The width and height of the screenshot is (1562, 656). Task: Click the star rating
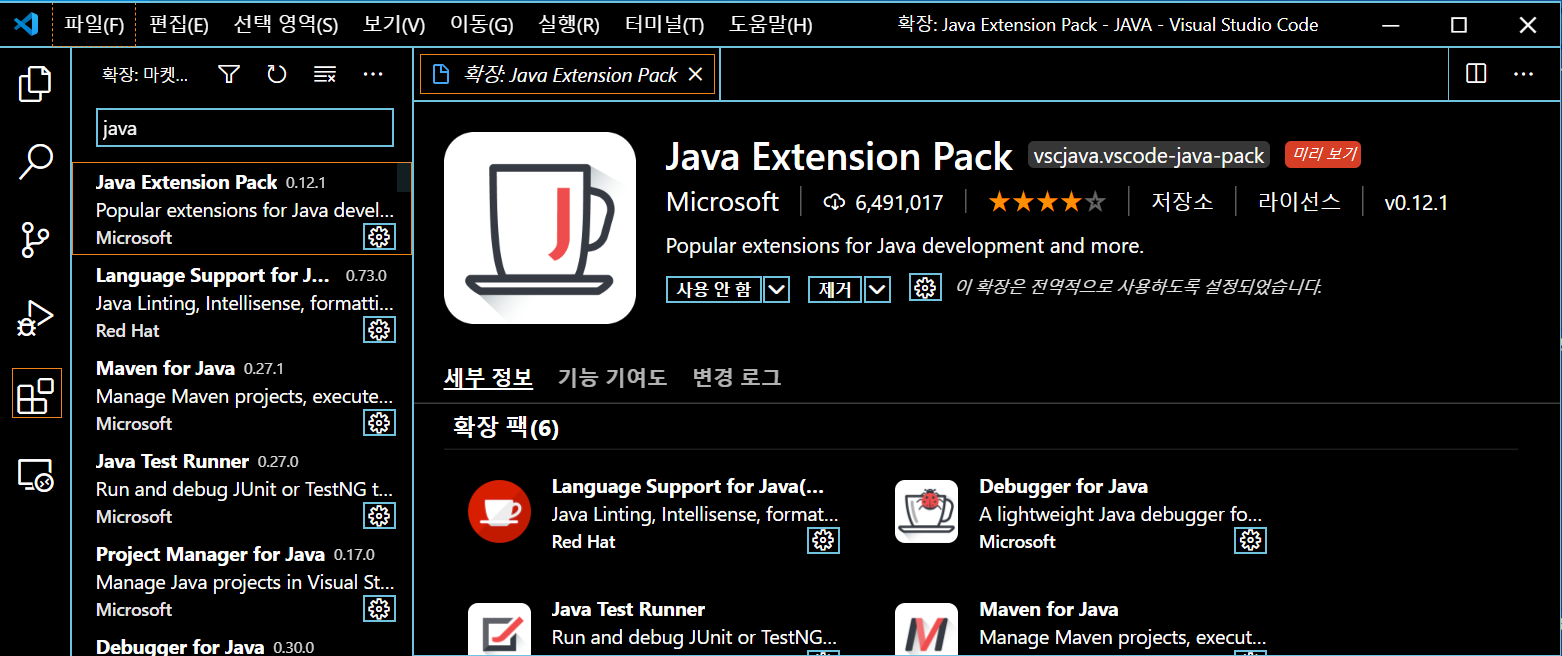tap(1047, 203)
